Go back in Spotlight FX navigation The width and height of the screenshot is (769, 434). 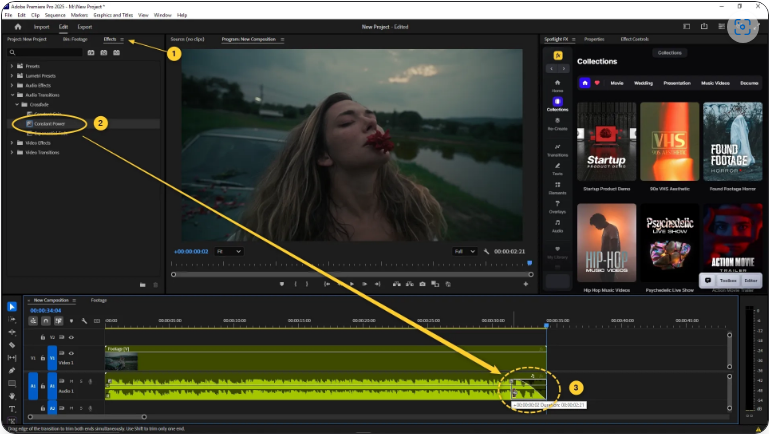pyautogui.click(x=552, y=69)
